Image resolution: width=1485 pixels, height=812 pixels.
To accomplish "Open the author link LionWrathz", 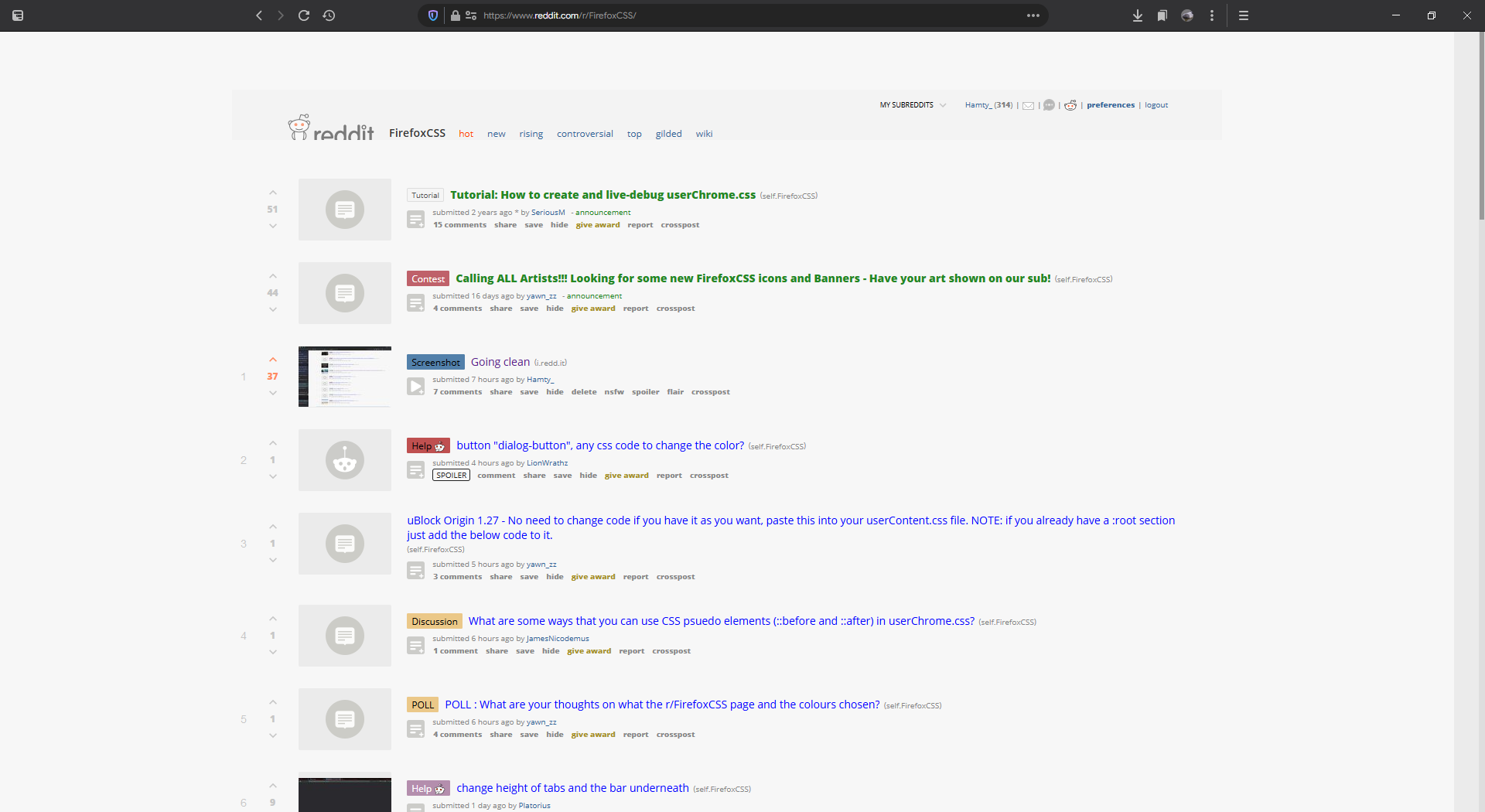I will pos(548,463).
